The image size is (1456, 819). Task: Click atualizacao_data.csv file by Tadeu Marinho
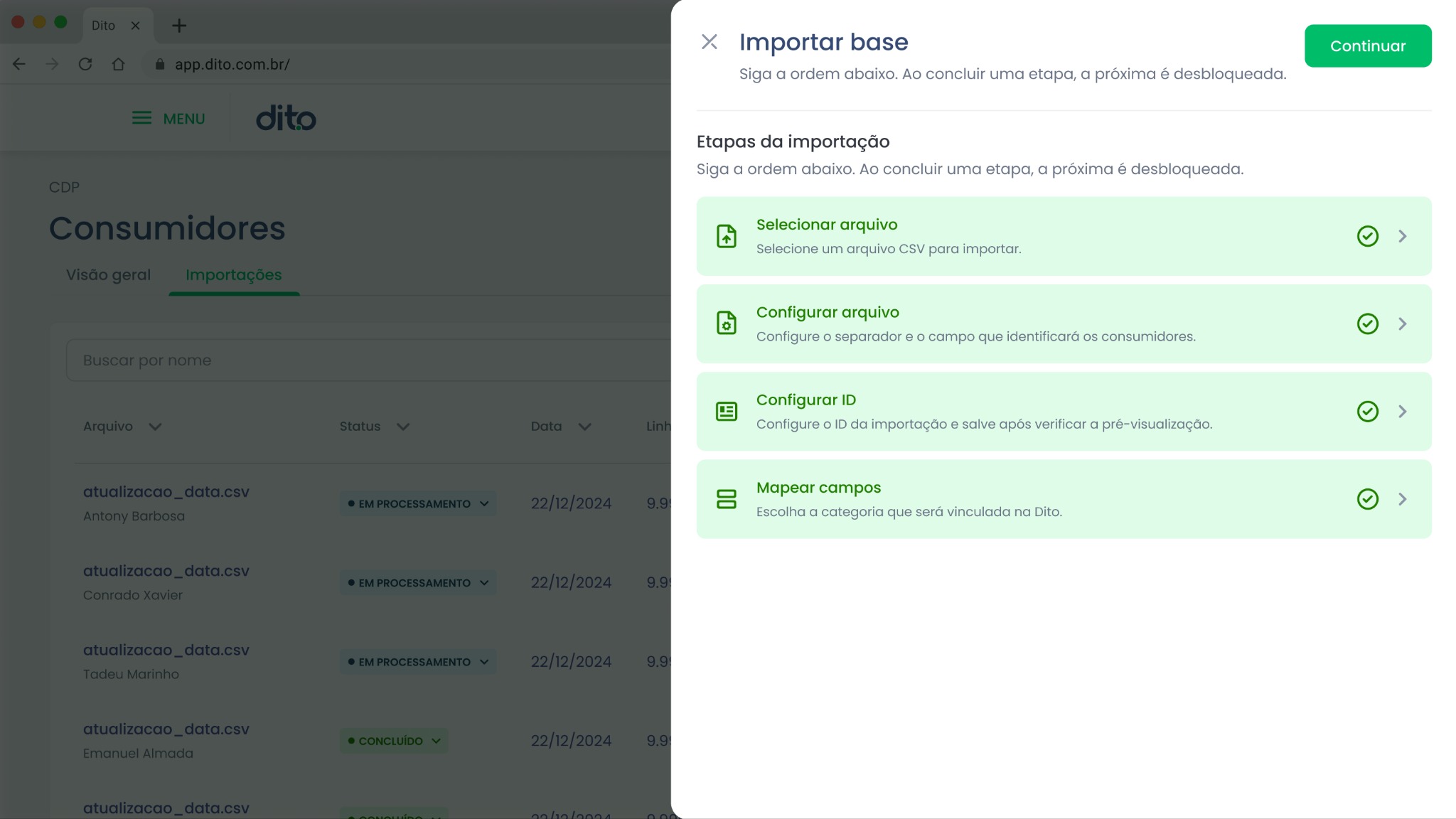coord(166,650)
